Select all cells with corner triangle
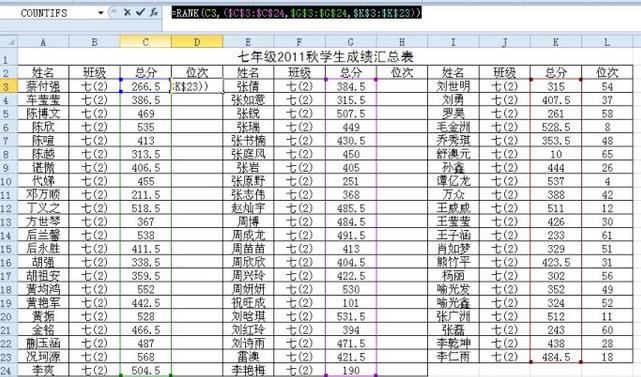641x377 pixels. coord(9,42)
